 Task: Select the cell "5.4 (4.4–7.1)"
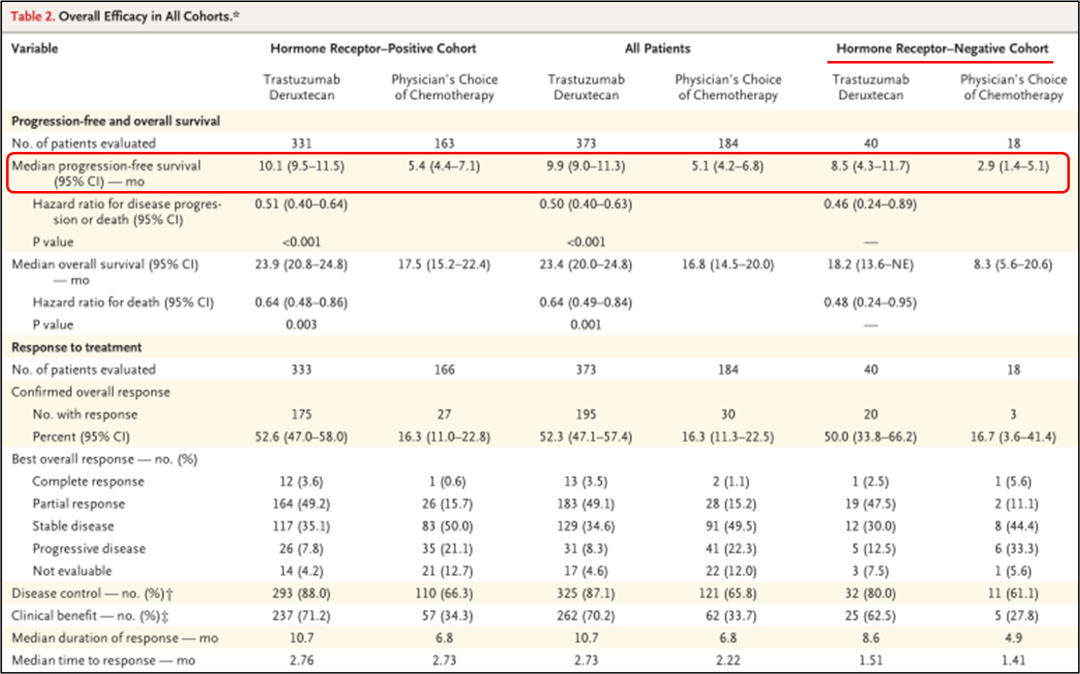pyautogui.click(x=444, y=167)
